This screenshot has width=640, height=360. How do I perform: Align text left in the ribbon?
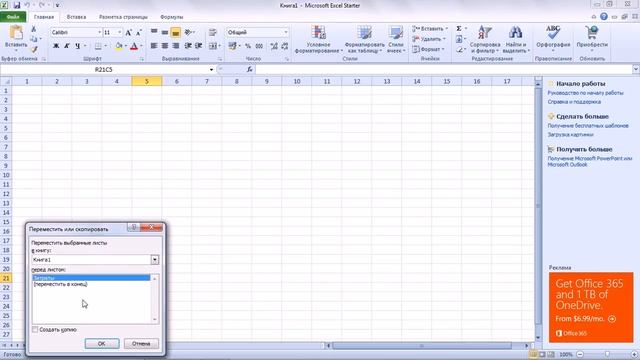coord(154,46)
